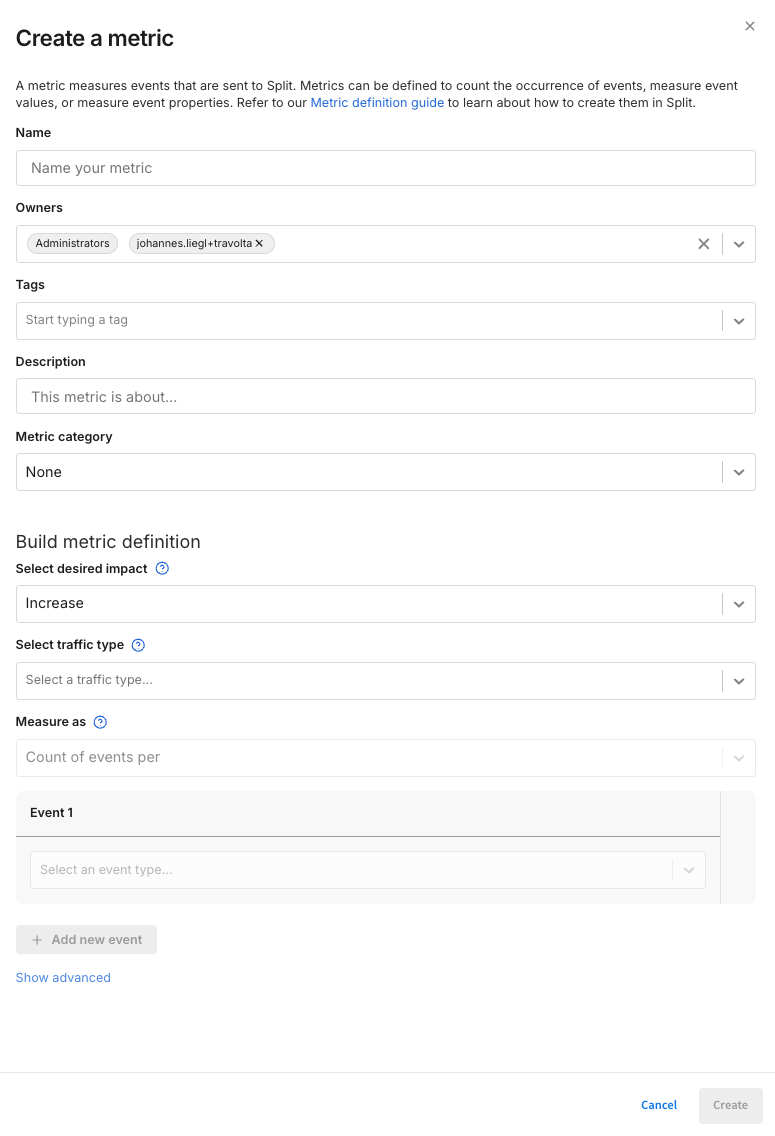Click the Administrators owner chip
The width and height of the screenshot is (775, 1136).
click(x=71, y=243)
